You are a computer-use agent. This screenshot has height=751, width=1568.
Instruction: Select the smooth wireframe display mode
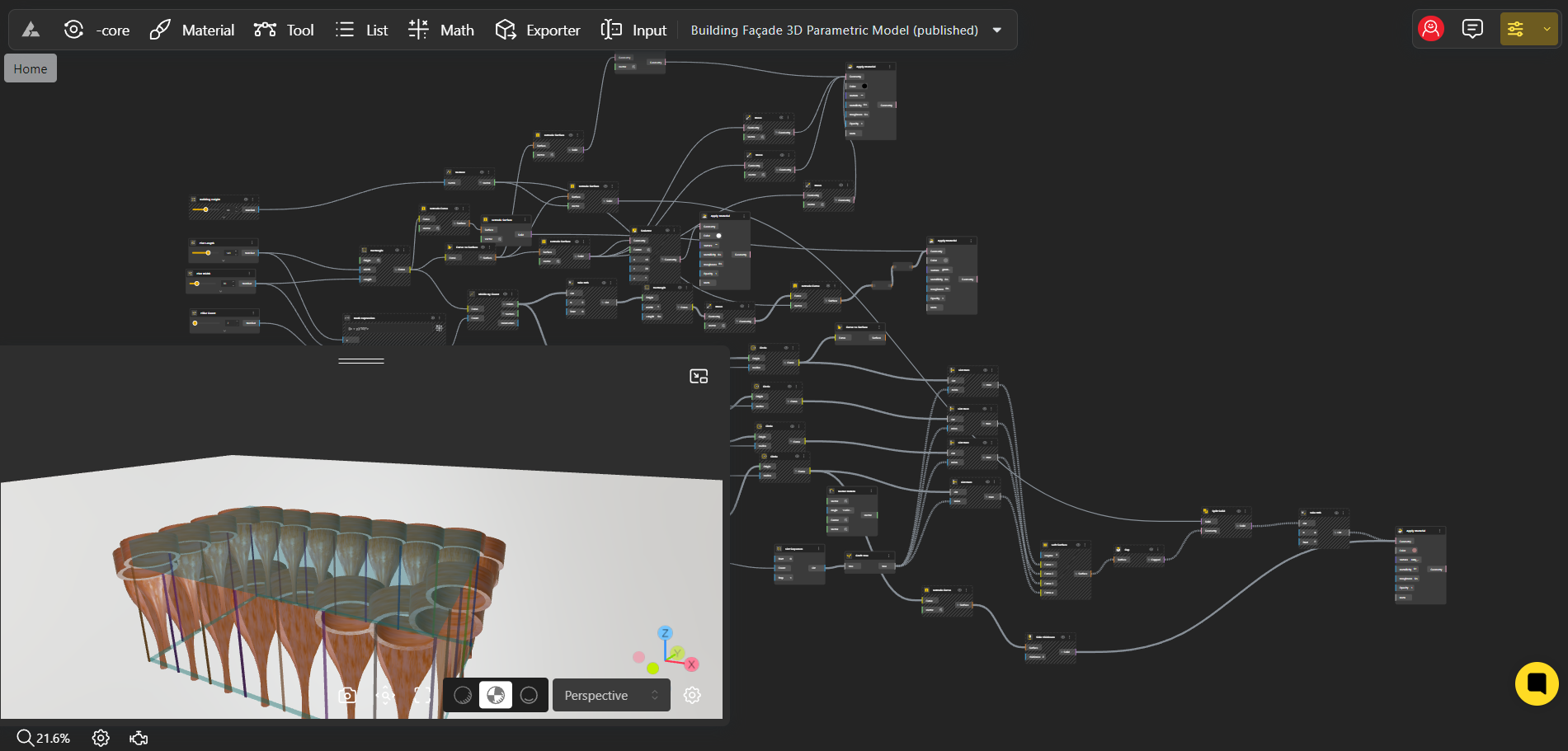529,696
